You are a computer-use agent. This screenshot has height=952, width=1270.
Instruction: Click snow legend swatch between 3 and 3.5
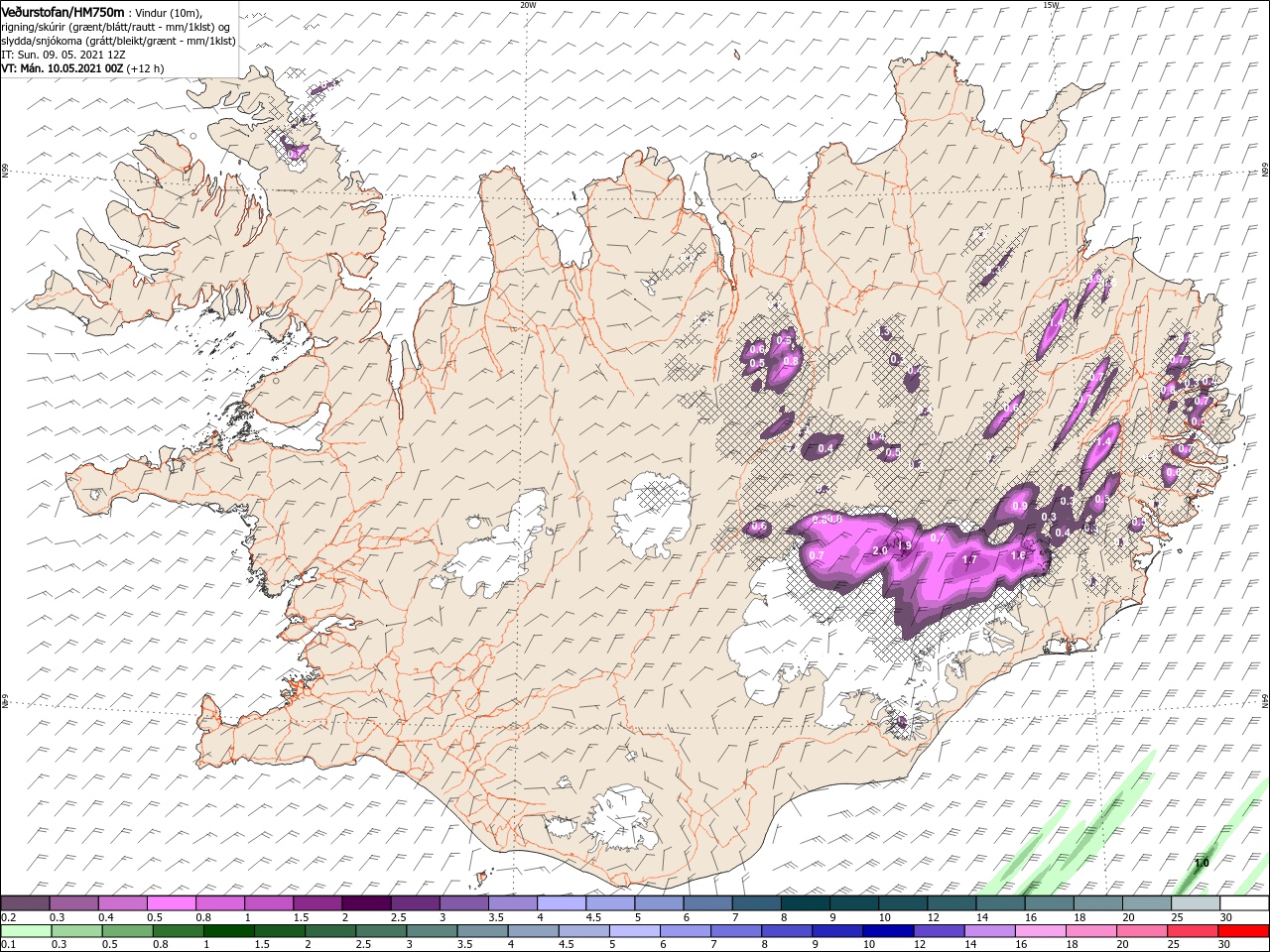tap(463, 903)
